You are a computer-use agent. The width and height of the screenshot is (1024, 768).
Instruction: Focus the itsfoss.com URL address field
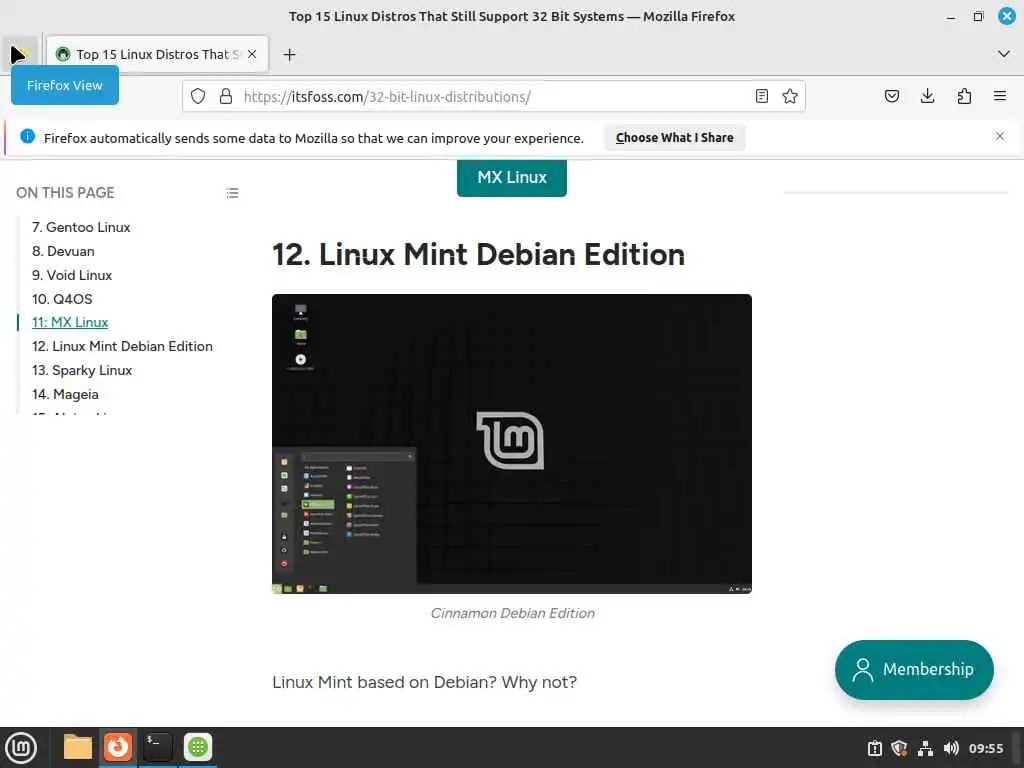[x=492, y=97]
